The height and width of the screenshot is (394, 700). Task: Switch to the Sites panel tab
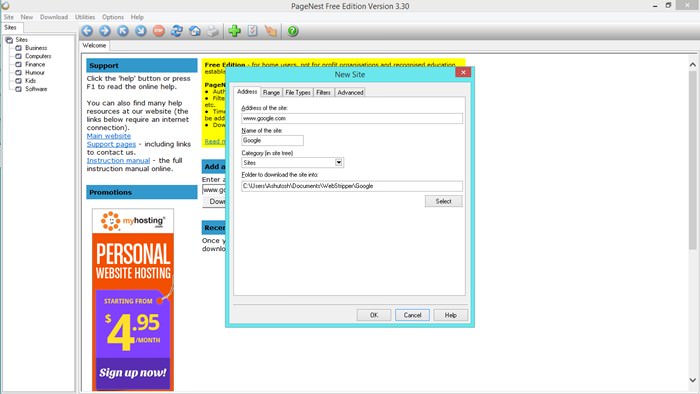coord(11,27)
